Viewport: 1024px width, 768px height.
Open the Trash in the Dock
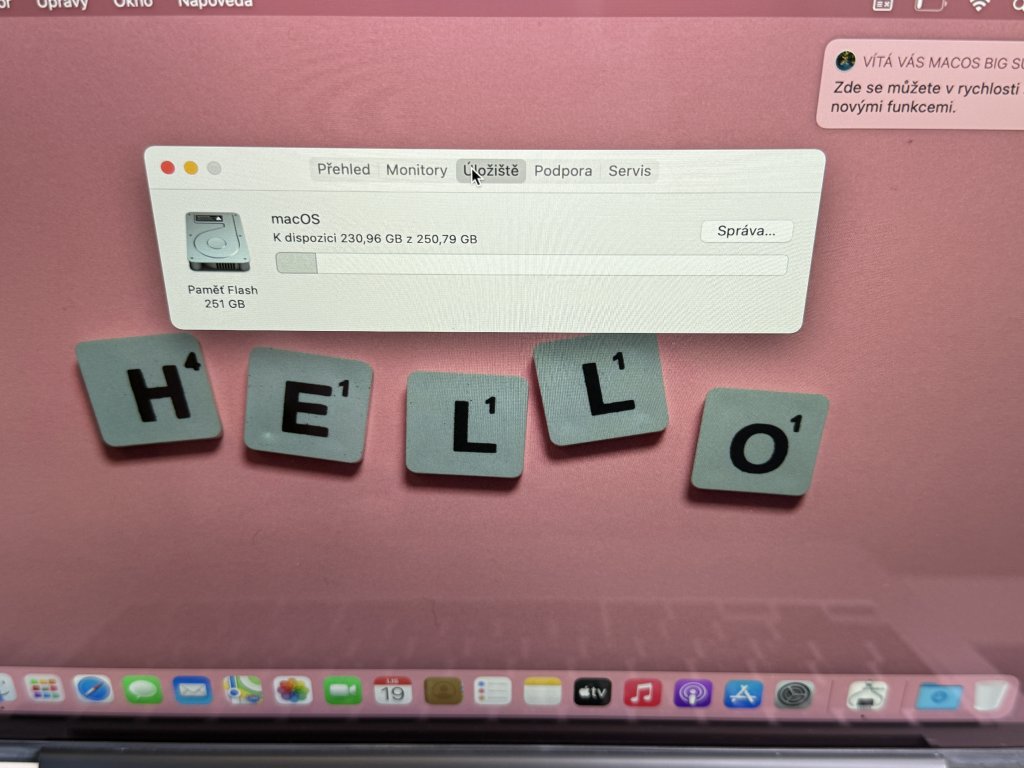coord(993,696)
